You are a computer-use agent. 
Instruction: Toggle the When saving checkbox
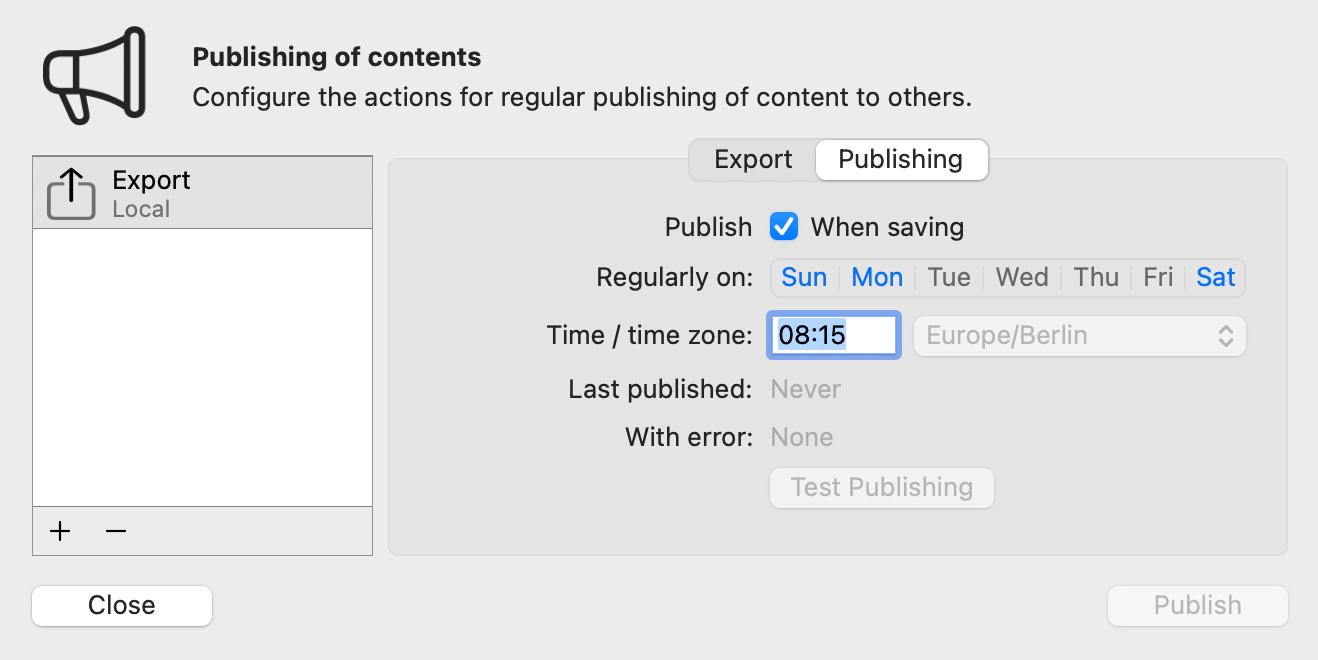coord(784,227)
